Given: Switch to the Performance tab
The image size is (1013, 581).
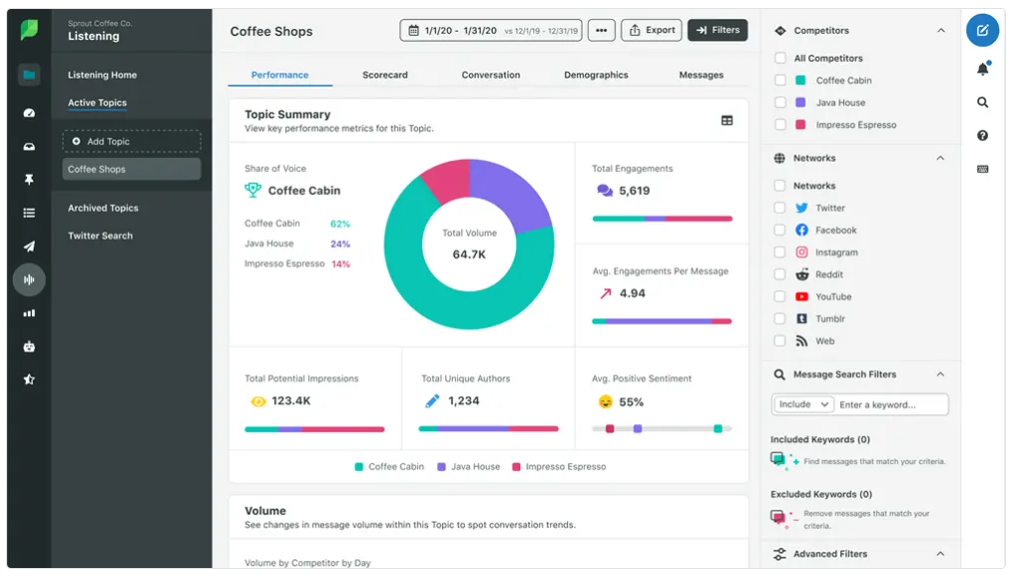Looking at the screenshot, I should 280,75.
